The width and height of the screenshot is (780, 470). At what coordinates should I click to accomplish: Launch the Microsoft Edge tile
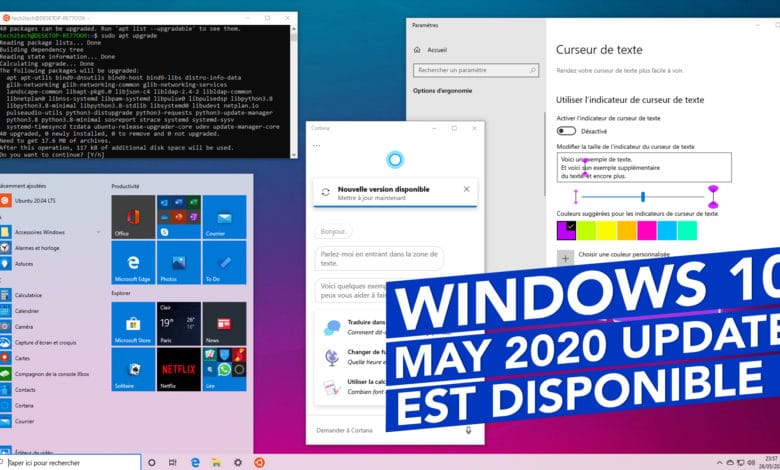(133, 263)
